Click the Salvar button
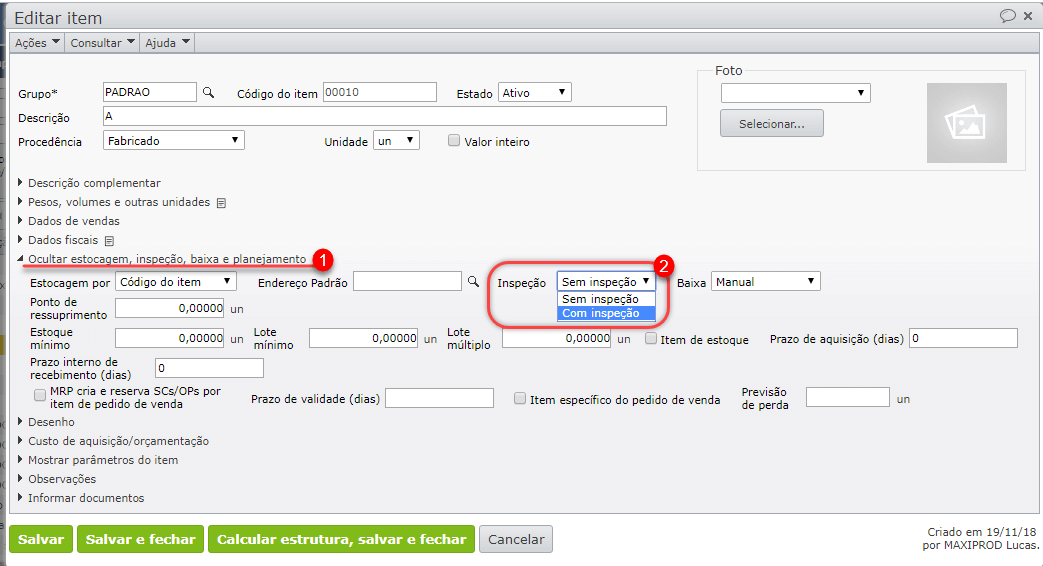 click(x=41, y=539)
